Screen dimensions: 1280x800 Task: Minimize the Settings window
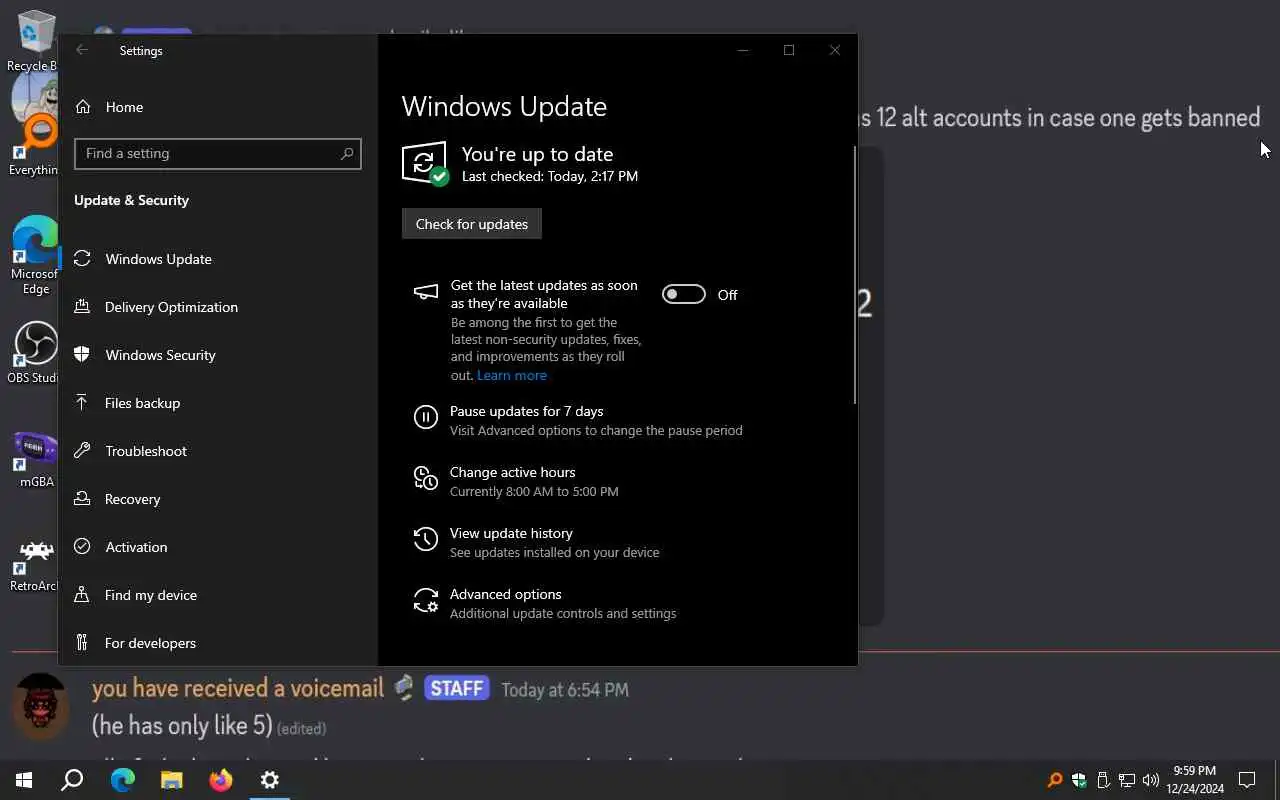(743, 50)
